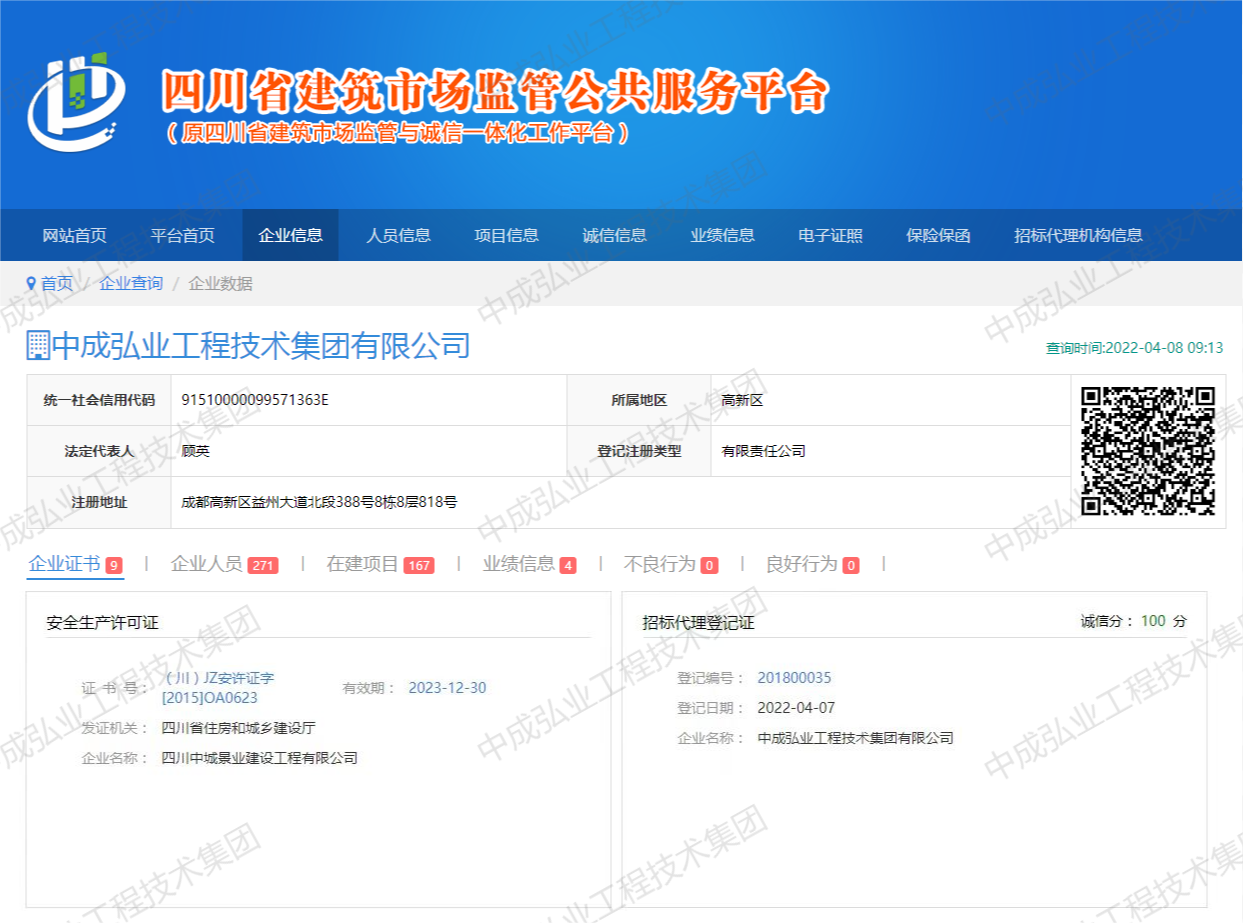
Task: Go to the 人员信息 nav item
Action: (x=398, y=235)
